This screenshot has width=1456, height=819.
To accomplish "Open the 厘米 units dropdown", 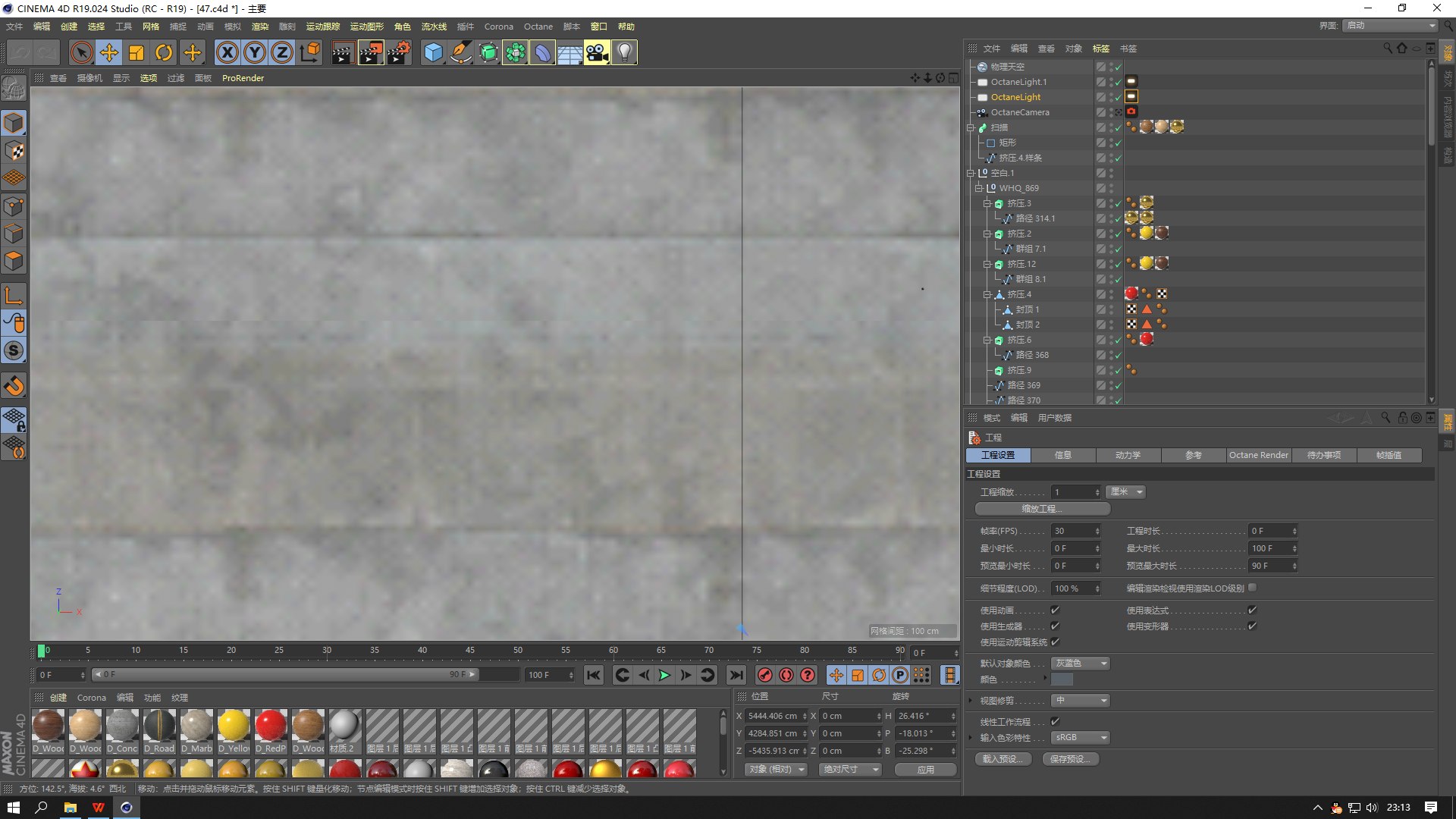I will pos(1125,492).
